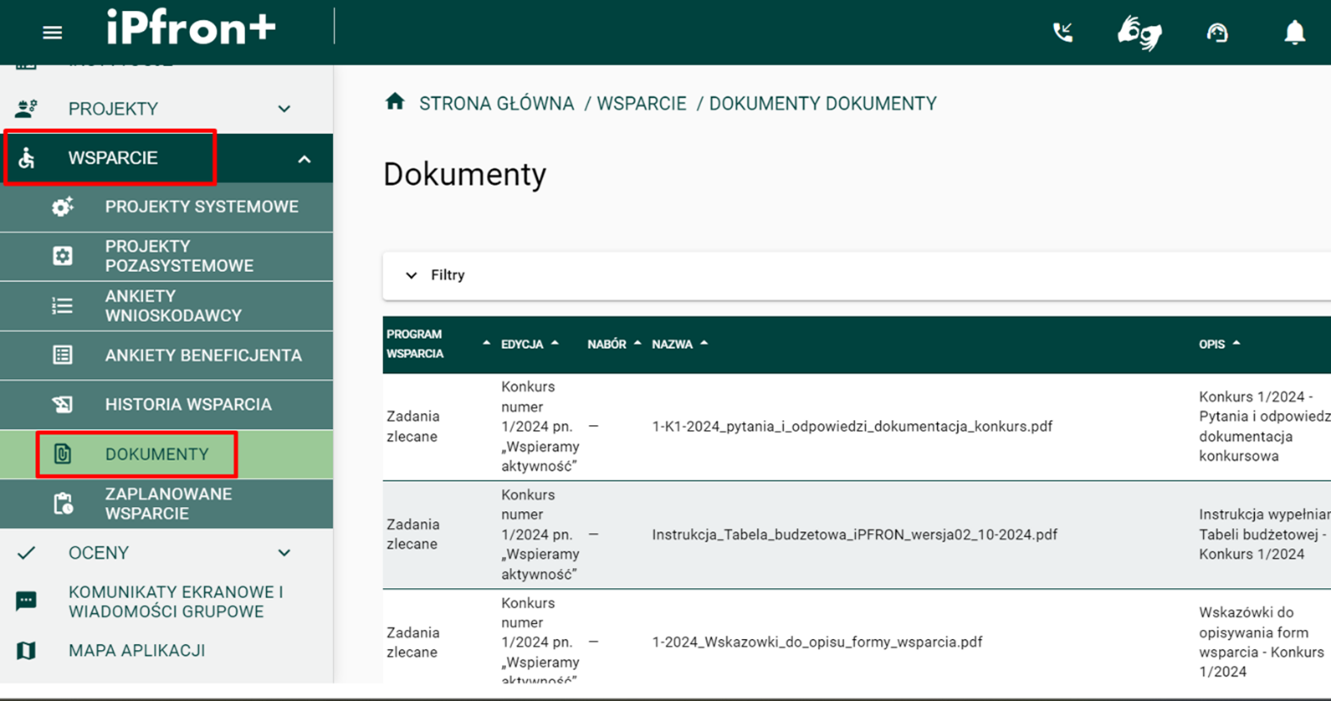Click the Projekty systemowe gear icon
Screen dimensions: 1331x701
point(62,207)
